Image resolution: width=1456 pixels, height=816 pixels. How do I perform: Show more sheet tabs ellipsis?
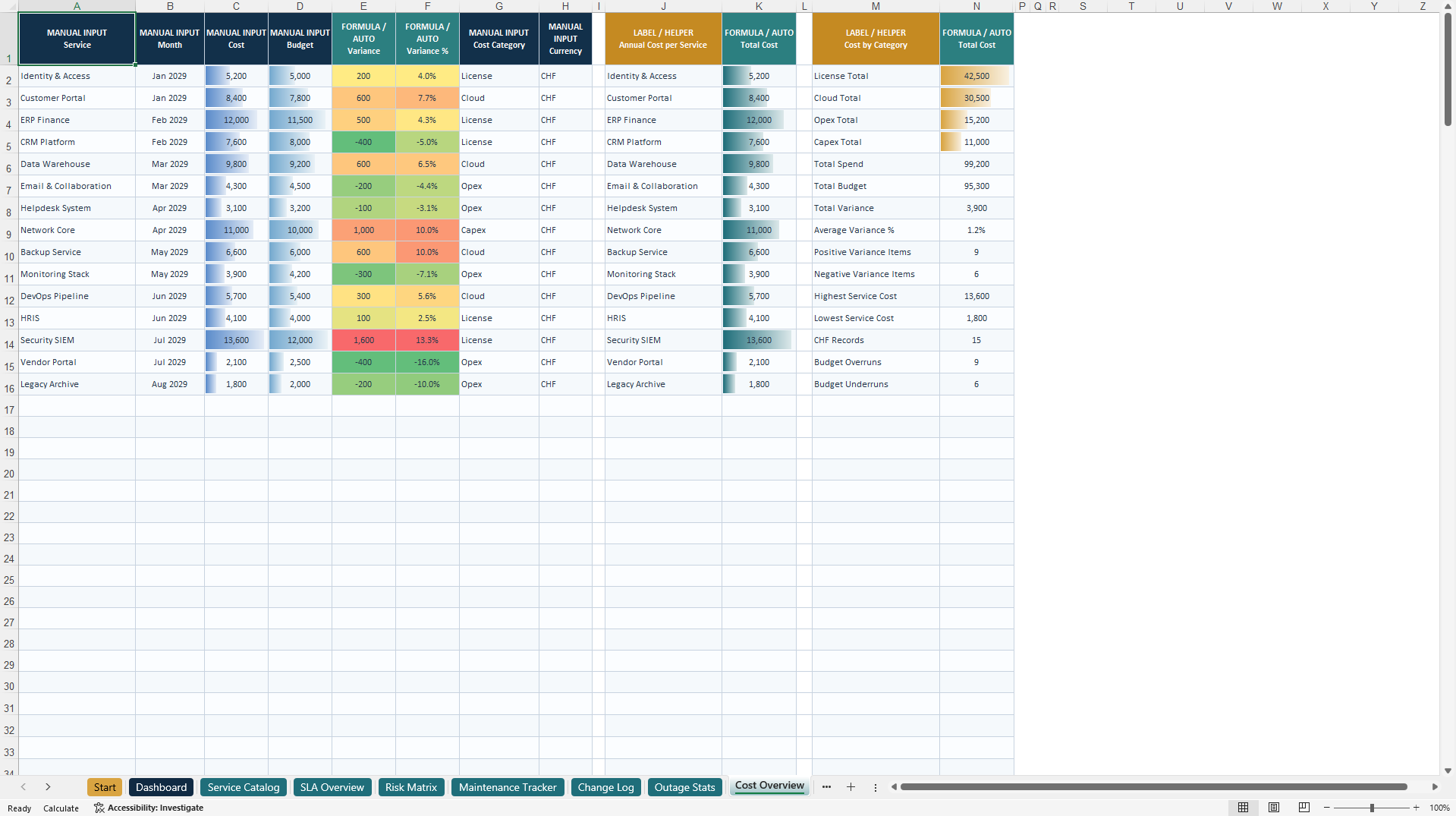tap(826, 787)
